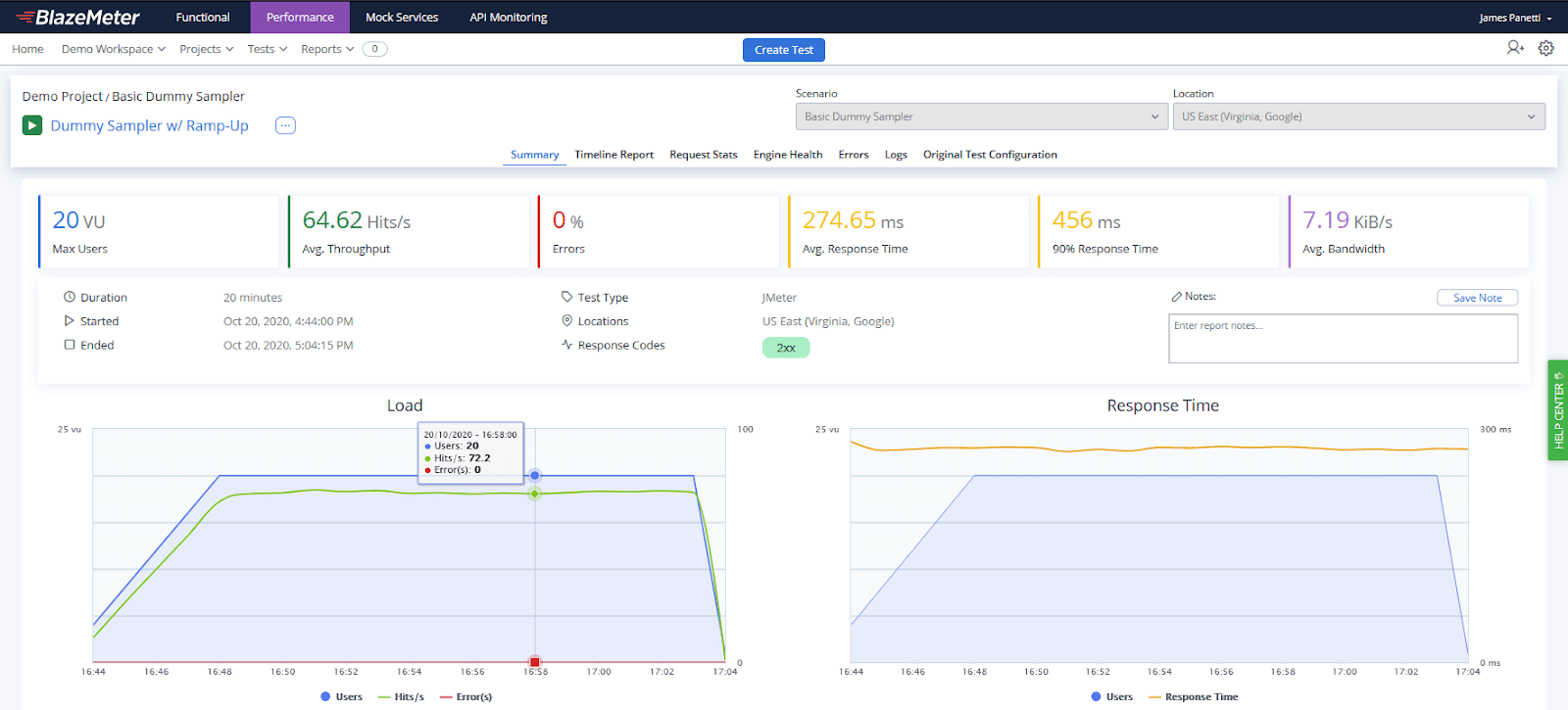Click the Enter report notes field
The height and width of the screenshot is (710, 1568).
click(x=1343, y=338)
